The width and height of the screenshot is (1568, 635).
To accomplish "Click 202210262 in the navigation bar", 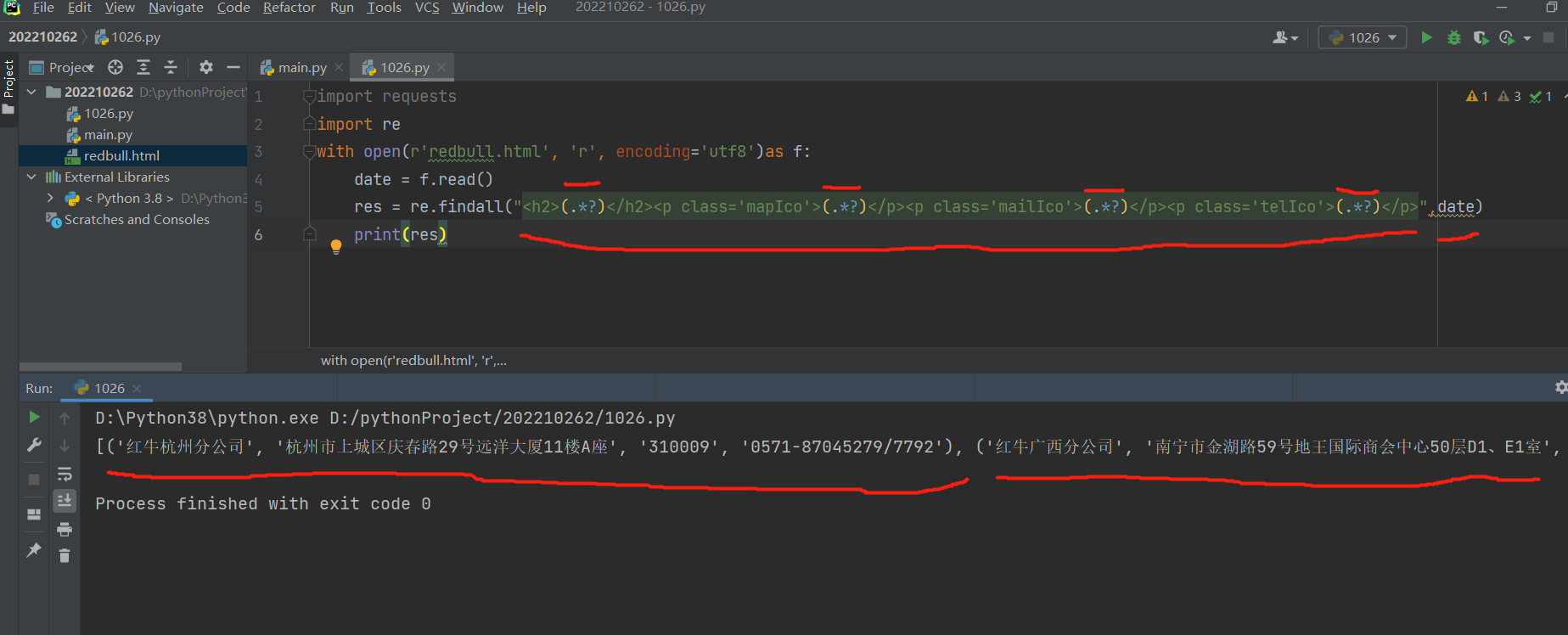I will (x=42, y=37).
